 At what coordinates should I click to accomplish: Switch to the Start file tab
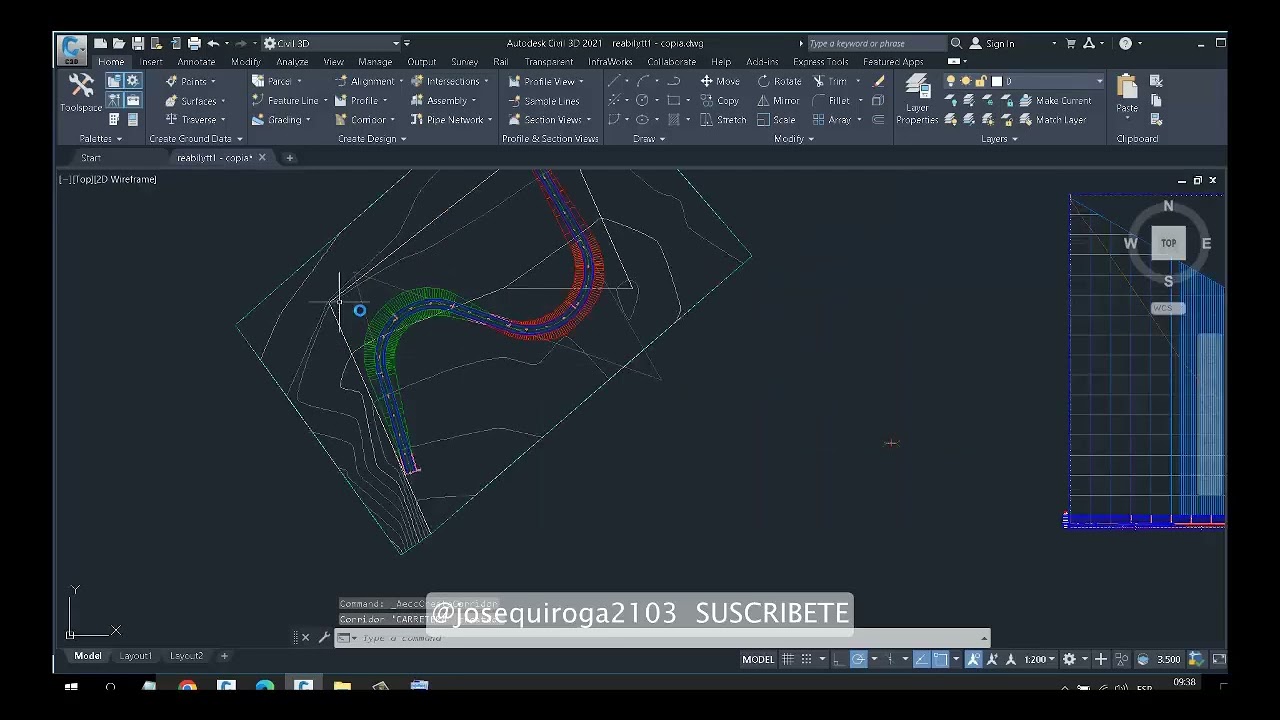coord(91,158)
